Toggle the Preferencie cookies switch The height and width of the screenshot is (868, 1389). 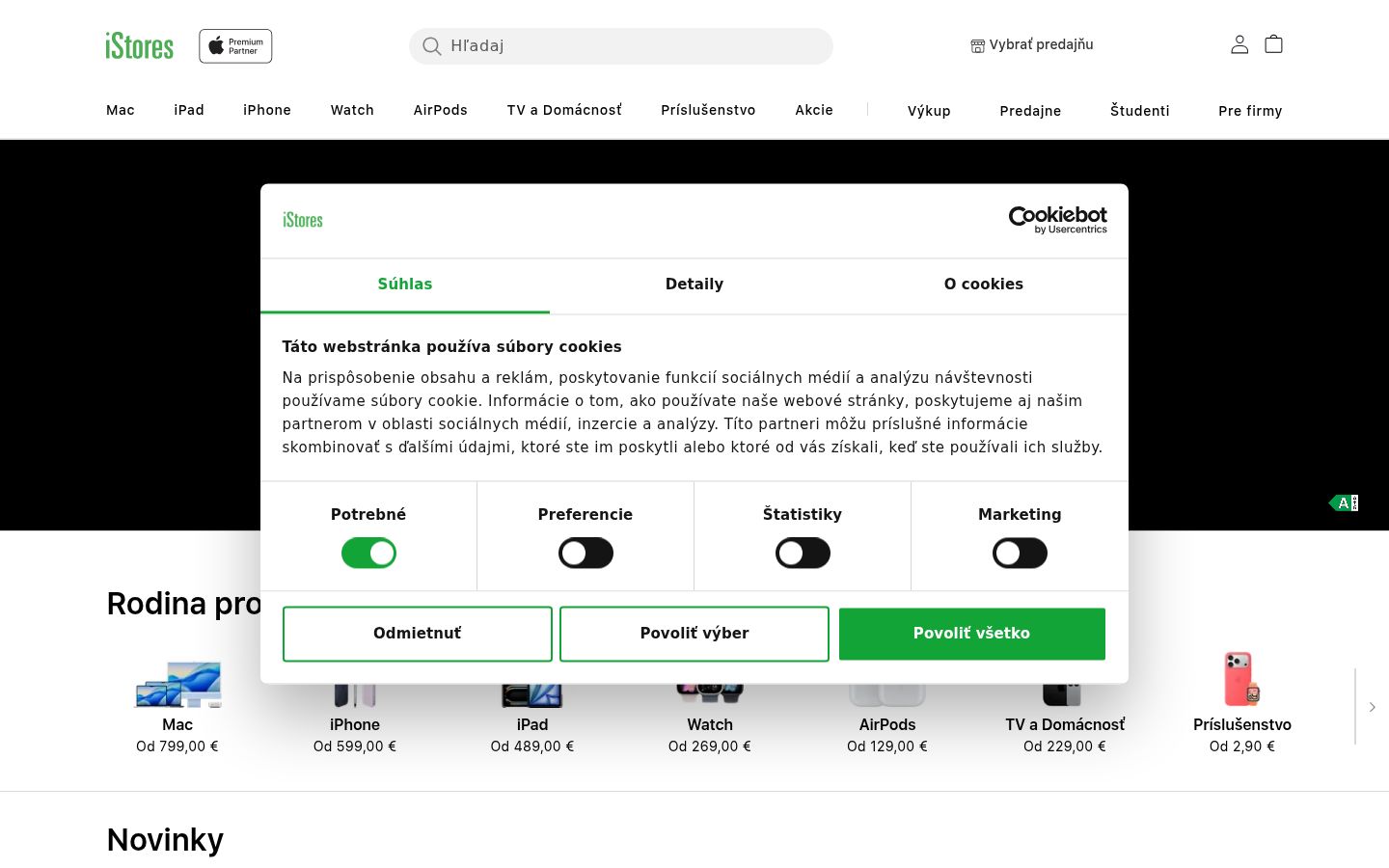586,554
